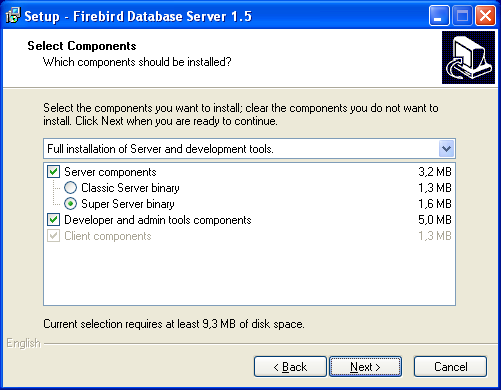
Task: Go back using the Back button
Action: coord(290,367)
